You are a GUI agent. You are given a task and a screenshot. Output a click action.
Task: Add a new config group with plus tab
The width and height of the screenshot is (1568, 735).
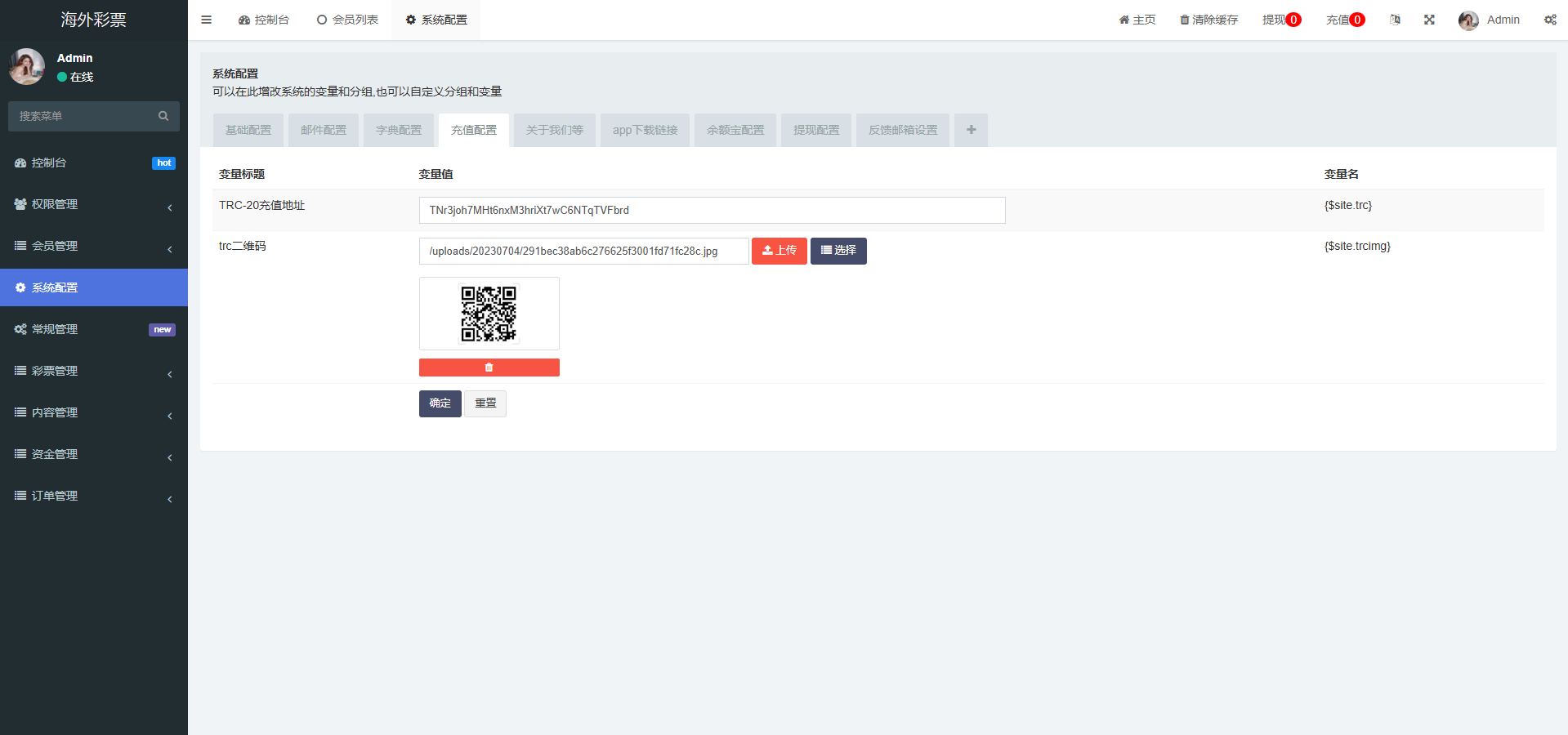[971, 130]
